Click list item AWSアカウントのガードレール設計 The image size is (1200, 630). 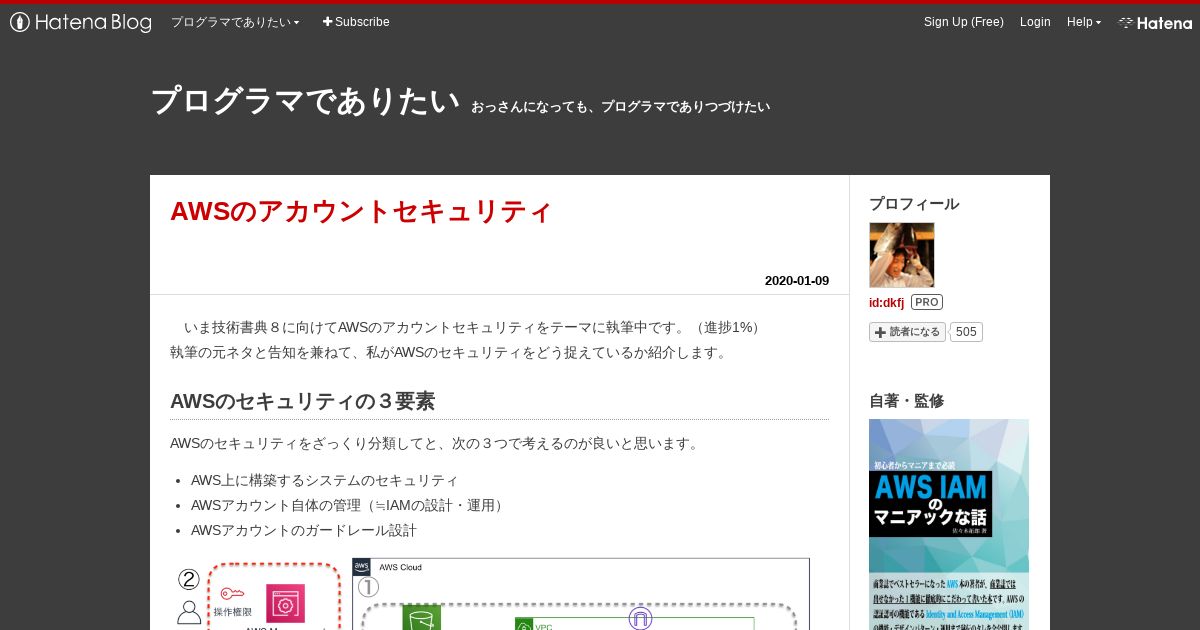(x=304, y=530)
